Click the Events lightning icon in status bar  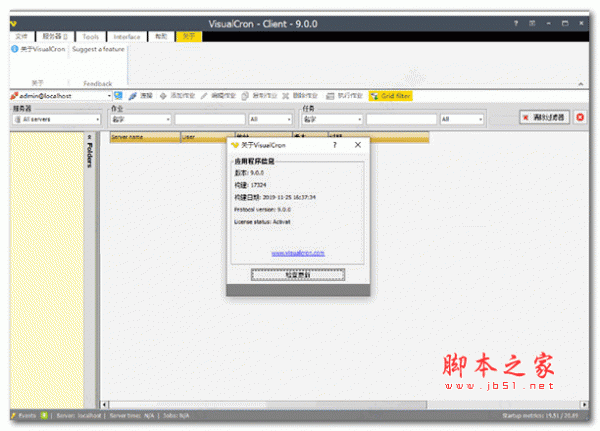click(x=13, y=416)
